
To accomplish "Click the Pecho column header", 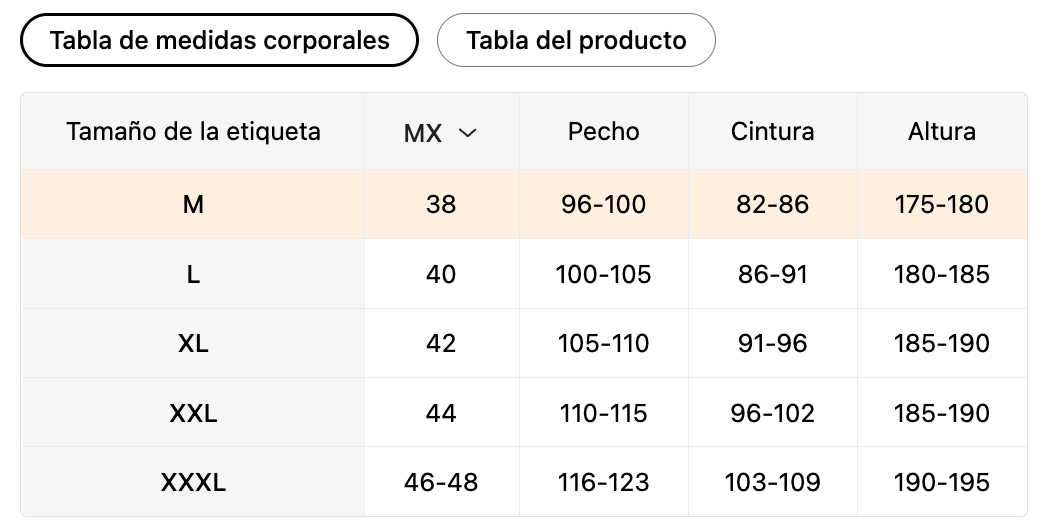I will point(604,131).
